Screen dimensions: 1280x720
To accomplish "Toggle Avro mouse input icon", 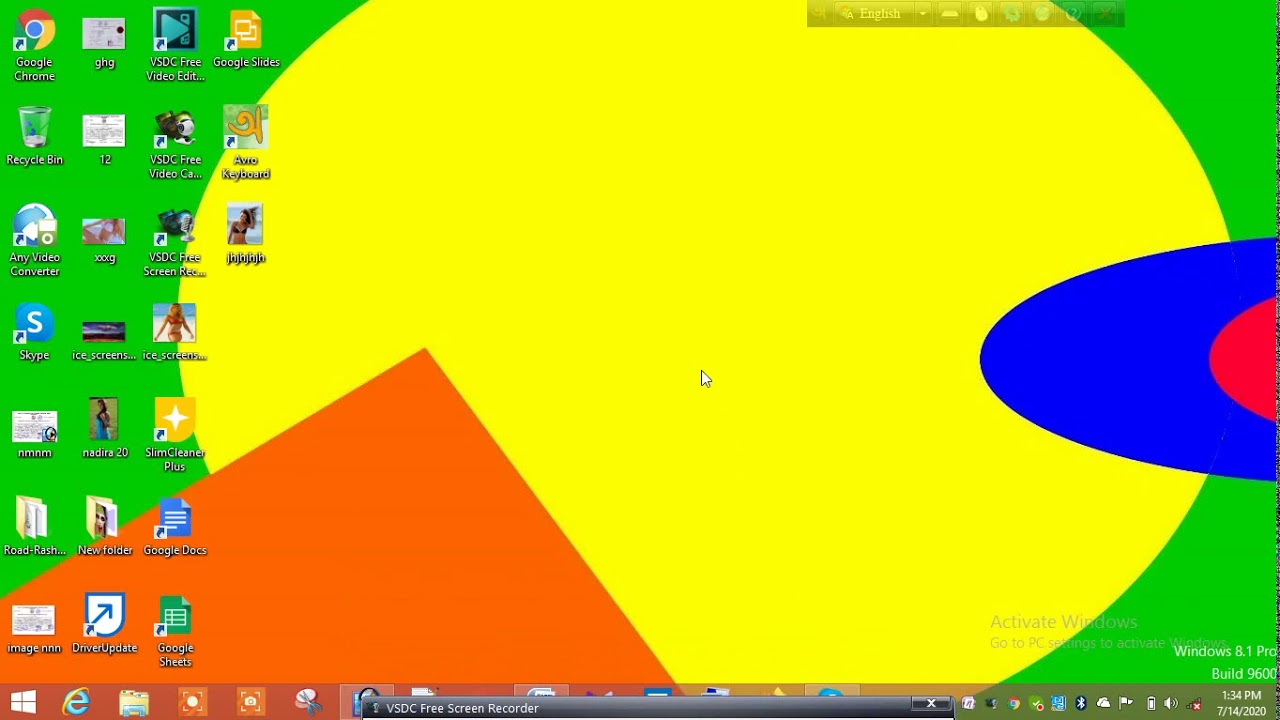I will click(x=981, y=13).
